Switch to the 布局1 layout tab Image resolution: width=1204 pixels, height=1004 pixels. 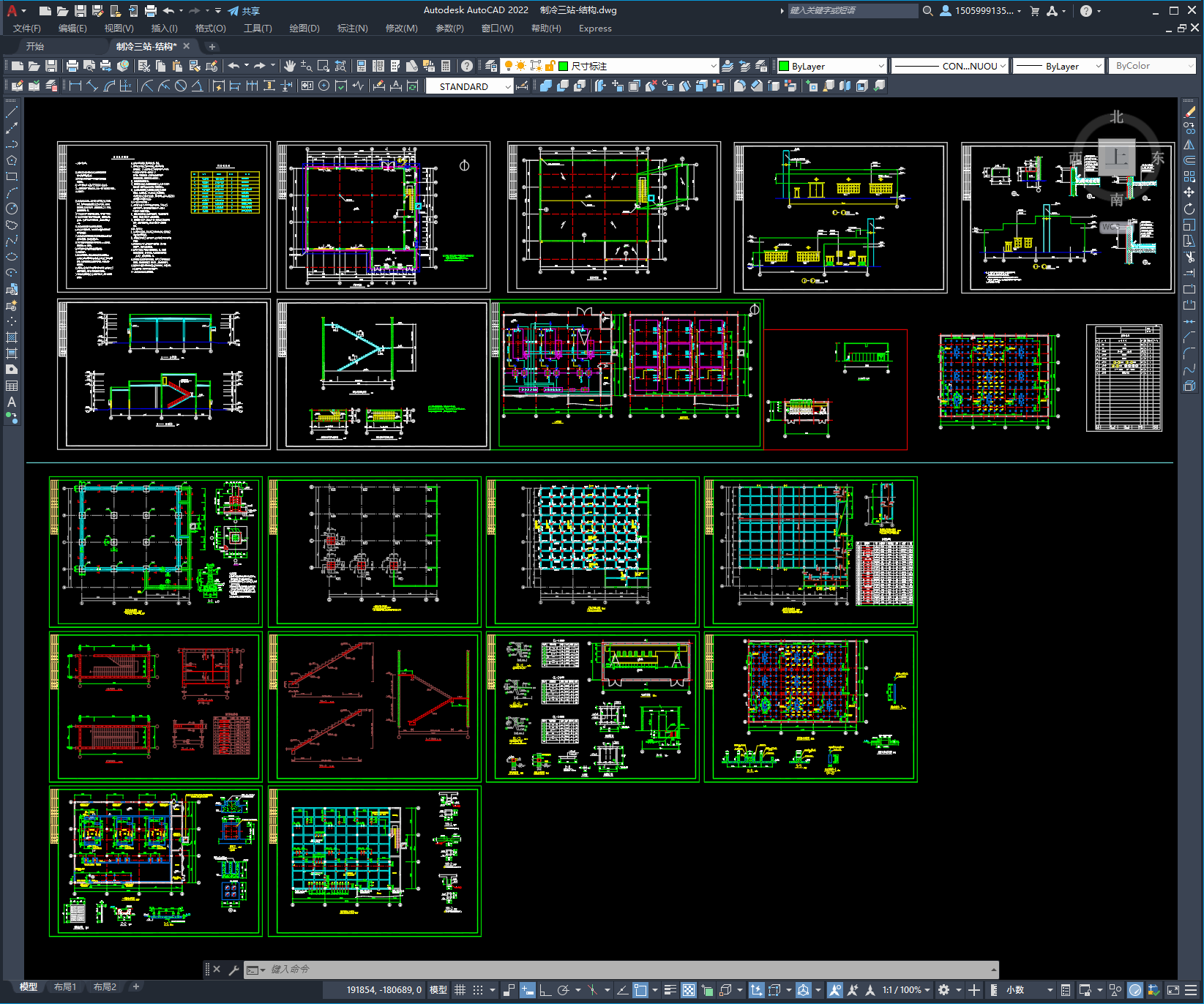point(65,987)
